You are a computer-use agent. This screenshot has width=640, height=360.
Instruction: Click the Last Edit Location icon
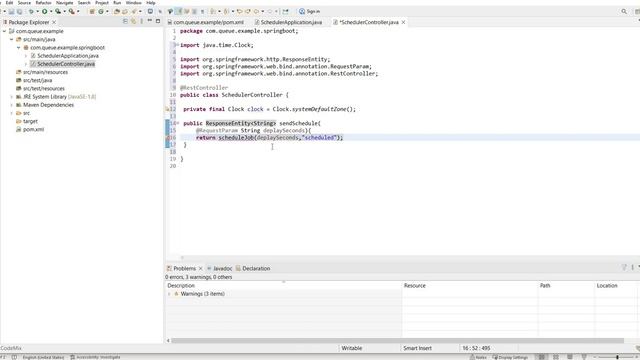point(240,11)
